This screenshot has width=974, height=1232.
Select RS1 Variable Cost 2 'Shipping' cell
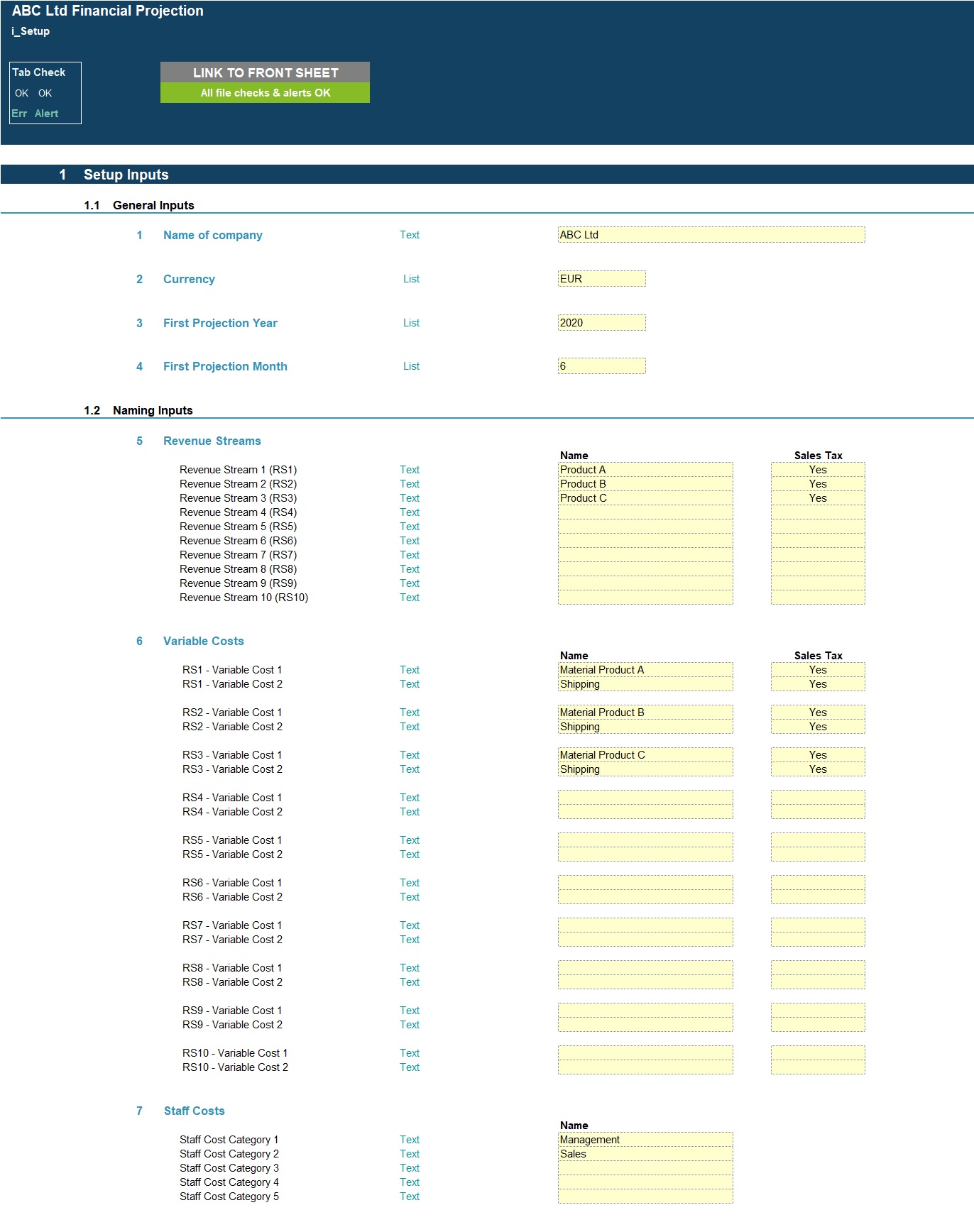tap(645, 684)
